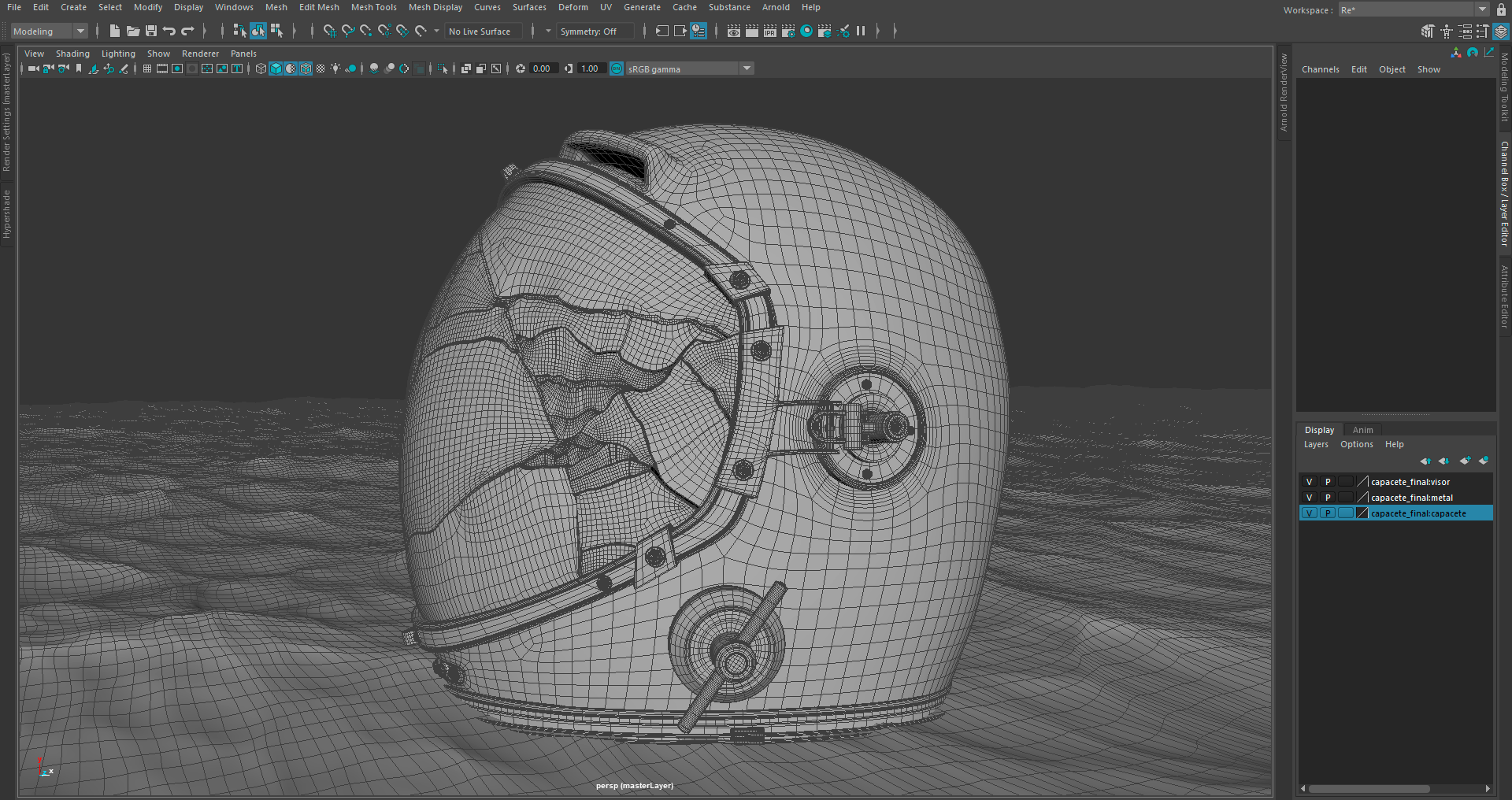Toggle the Channel Box layer editor icon
The height and width of the screenshot is (800, 1512).
click(x=1502, y=31)
